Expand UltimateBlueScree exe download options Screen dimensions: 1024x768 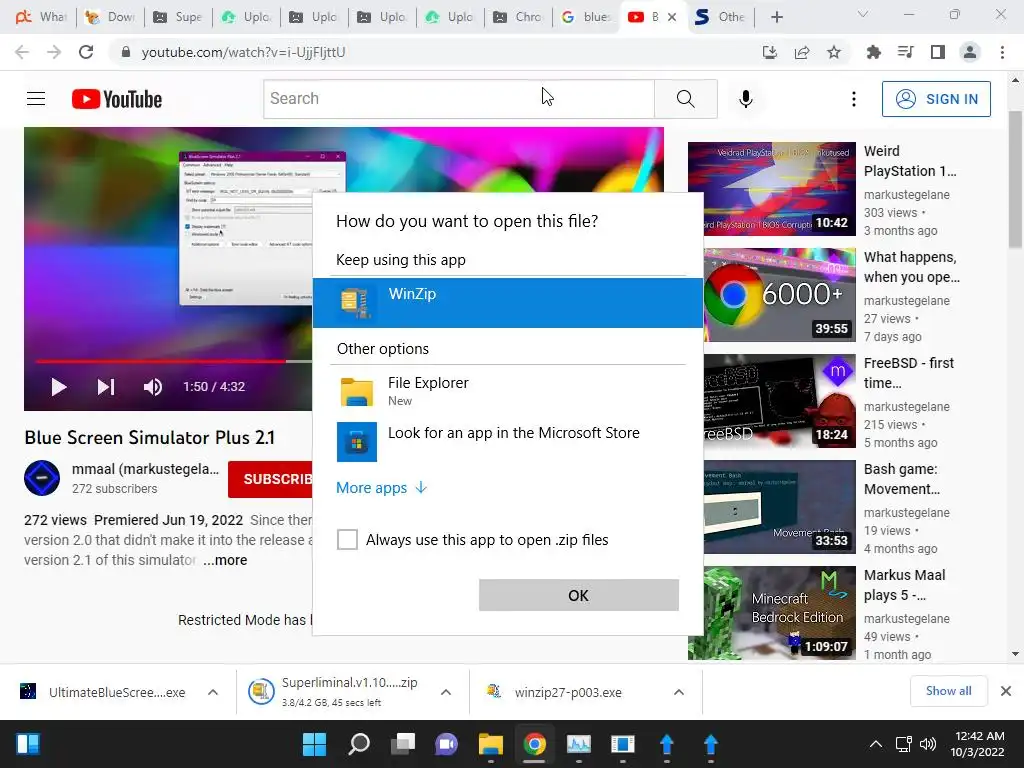click(213, 692)
